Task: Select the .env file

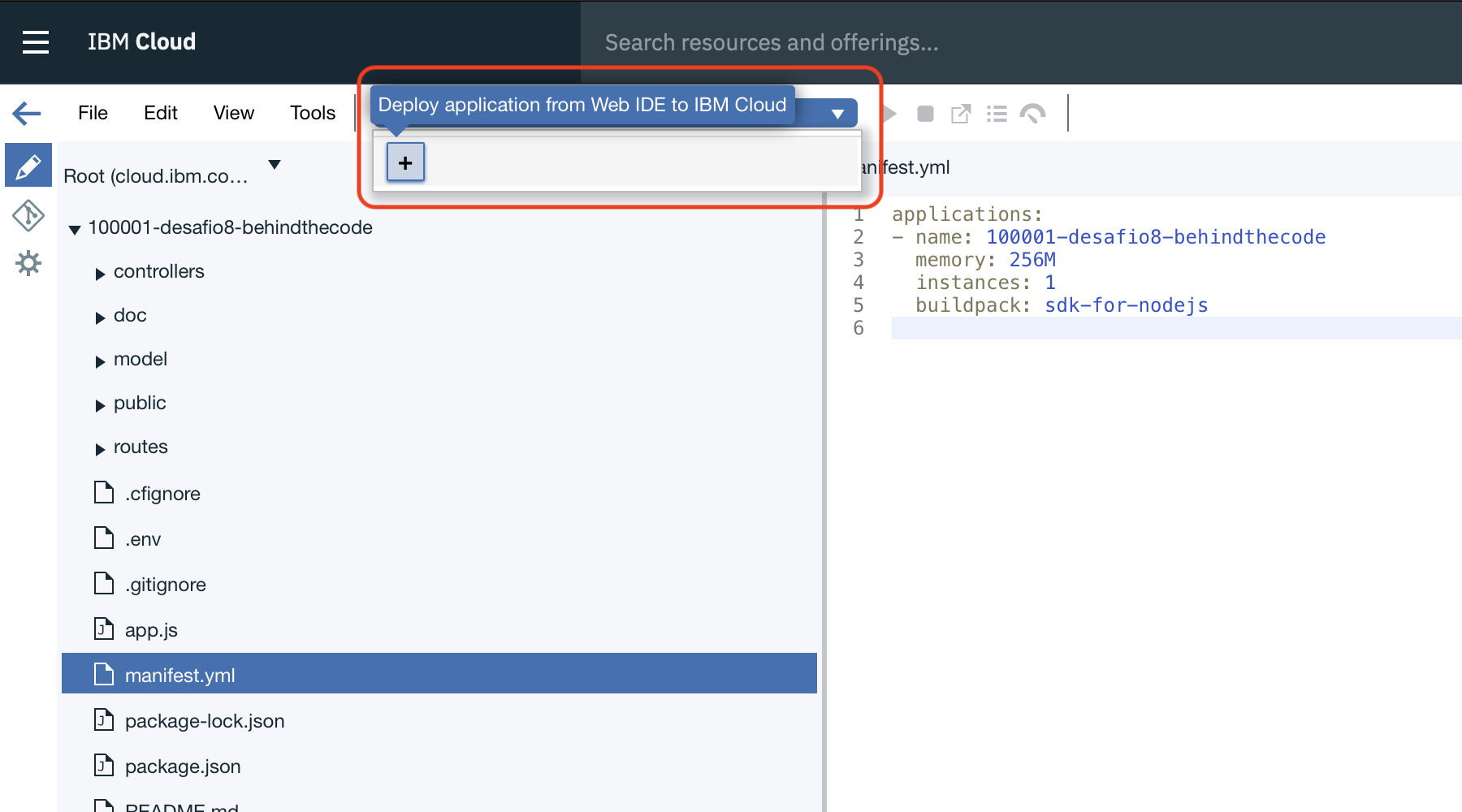Action: [x=143, y=539]
